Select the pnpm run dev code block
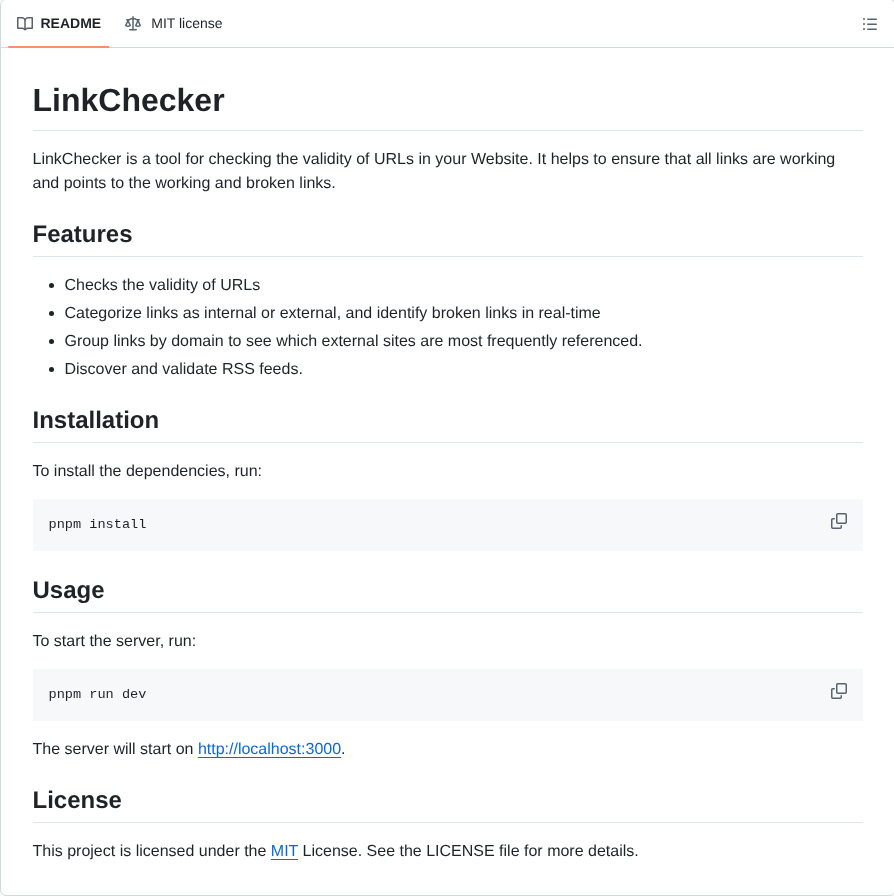 (x=96, y=693)
